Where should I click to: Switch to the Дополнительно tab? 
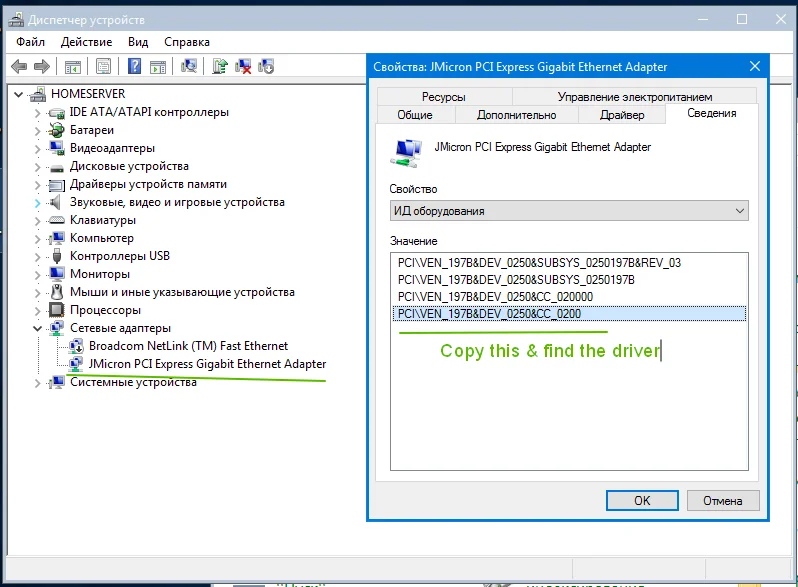517,115
